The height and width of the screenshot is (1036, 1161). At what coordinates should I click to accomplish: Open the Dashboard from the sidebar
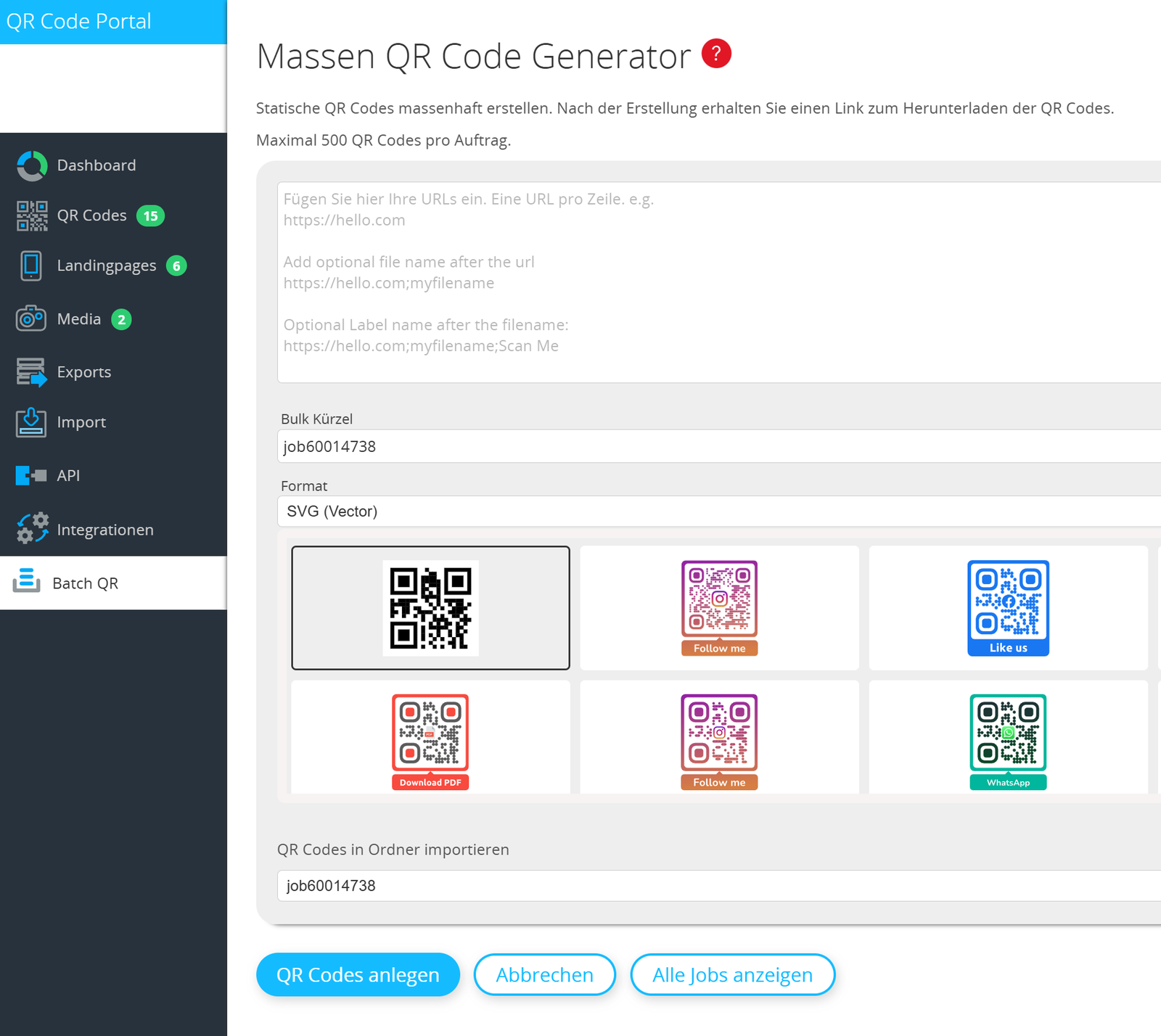(96, 165)
